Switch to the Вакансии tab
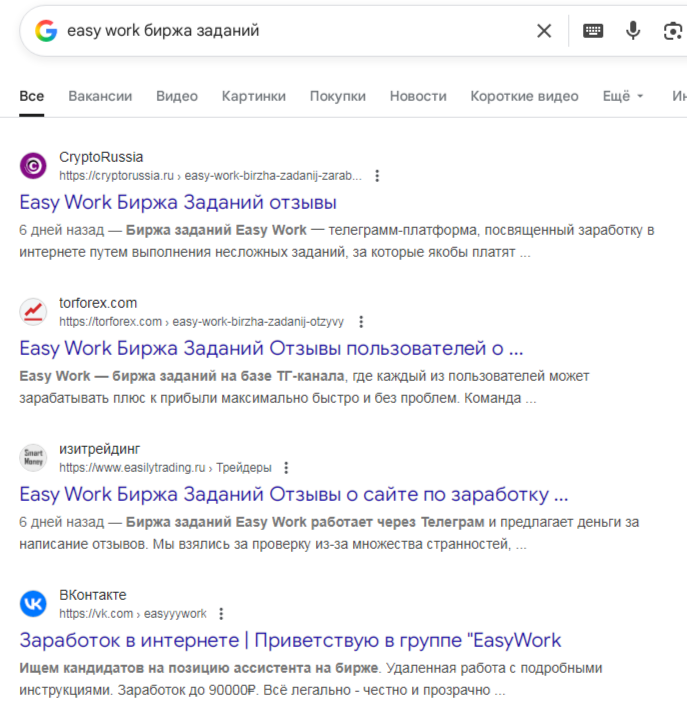 point(100,96)
